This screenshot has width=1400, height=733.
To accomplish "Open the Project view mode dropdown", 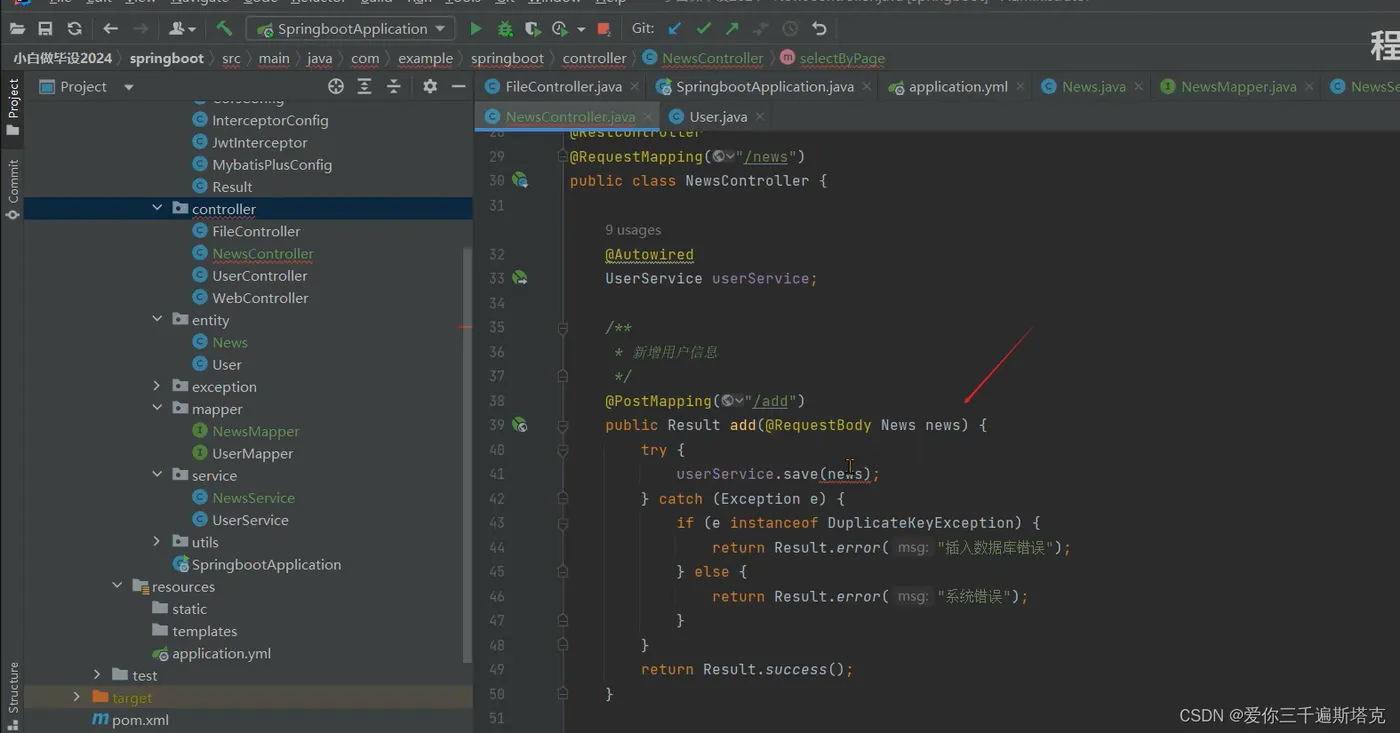I will pyautogui.click(x=128, y=87).
